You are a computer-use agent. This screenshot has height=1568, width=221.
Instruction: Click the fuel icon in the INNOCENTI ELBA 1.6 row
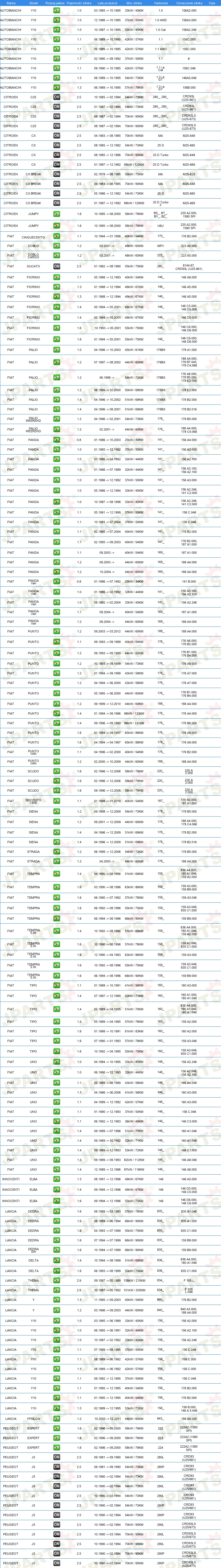[57, 1201]
